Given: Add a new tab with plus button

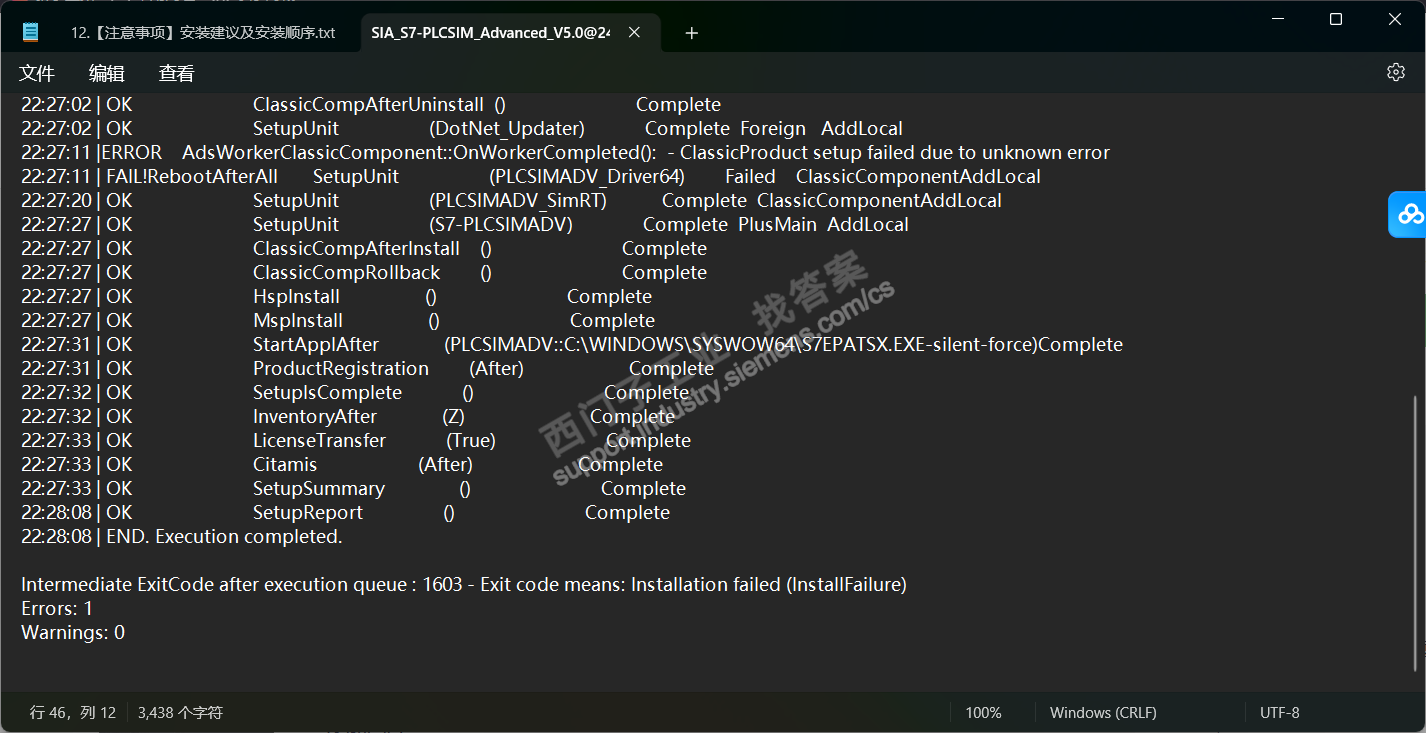Looking at the screenshot, I should tap(691, 33).
